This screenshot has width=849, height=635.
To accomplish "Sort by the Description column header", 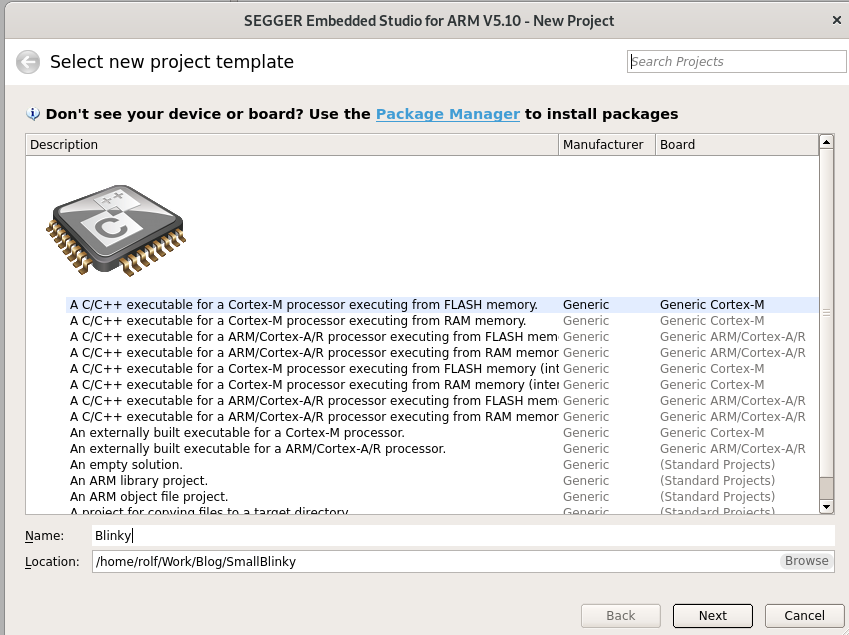I will (x=292, y=145).
